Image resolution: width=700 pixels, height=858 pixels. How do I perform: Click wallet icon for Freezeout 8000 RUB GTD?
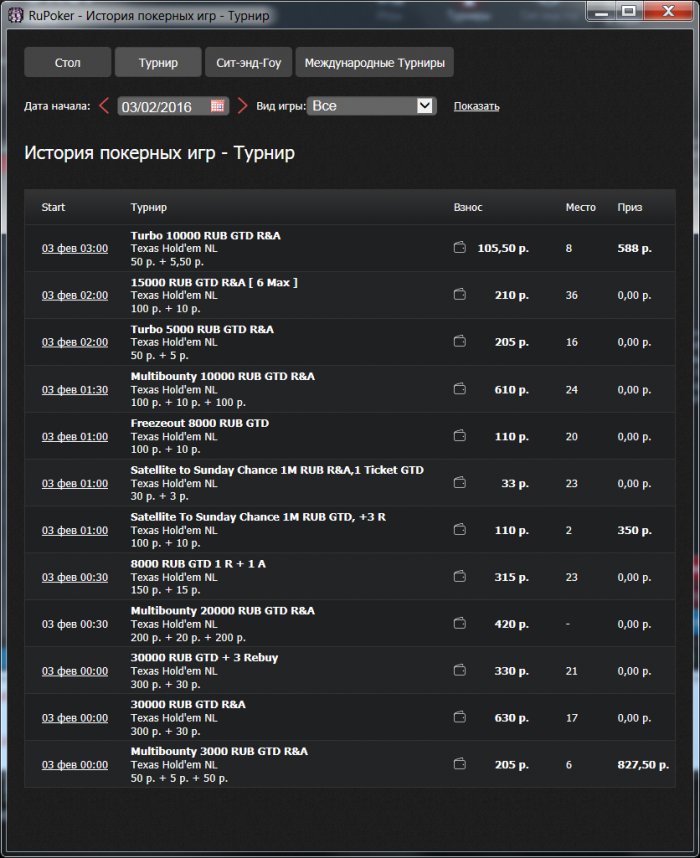coord(460,436)
